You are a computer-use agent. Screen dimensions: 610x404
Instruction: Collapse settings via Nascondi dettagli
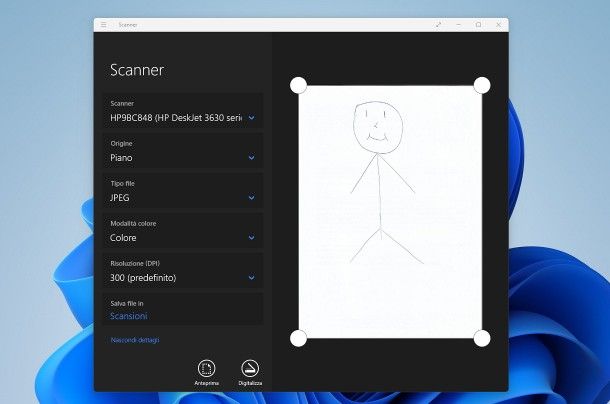tap(134, 340)
